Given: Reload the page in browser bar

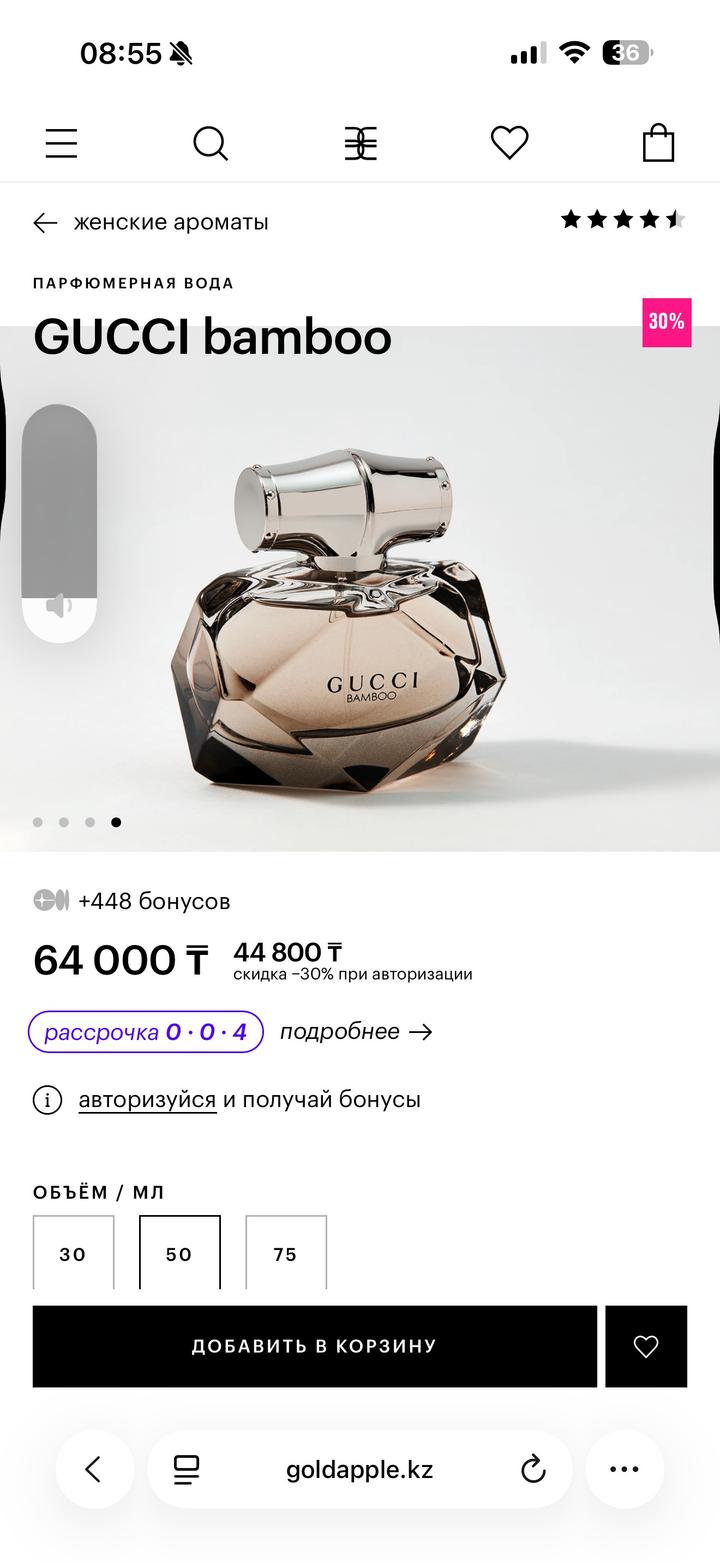Looking at the screenshot, I should click(534, 1469).
